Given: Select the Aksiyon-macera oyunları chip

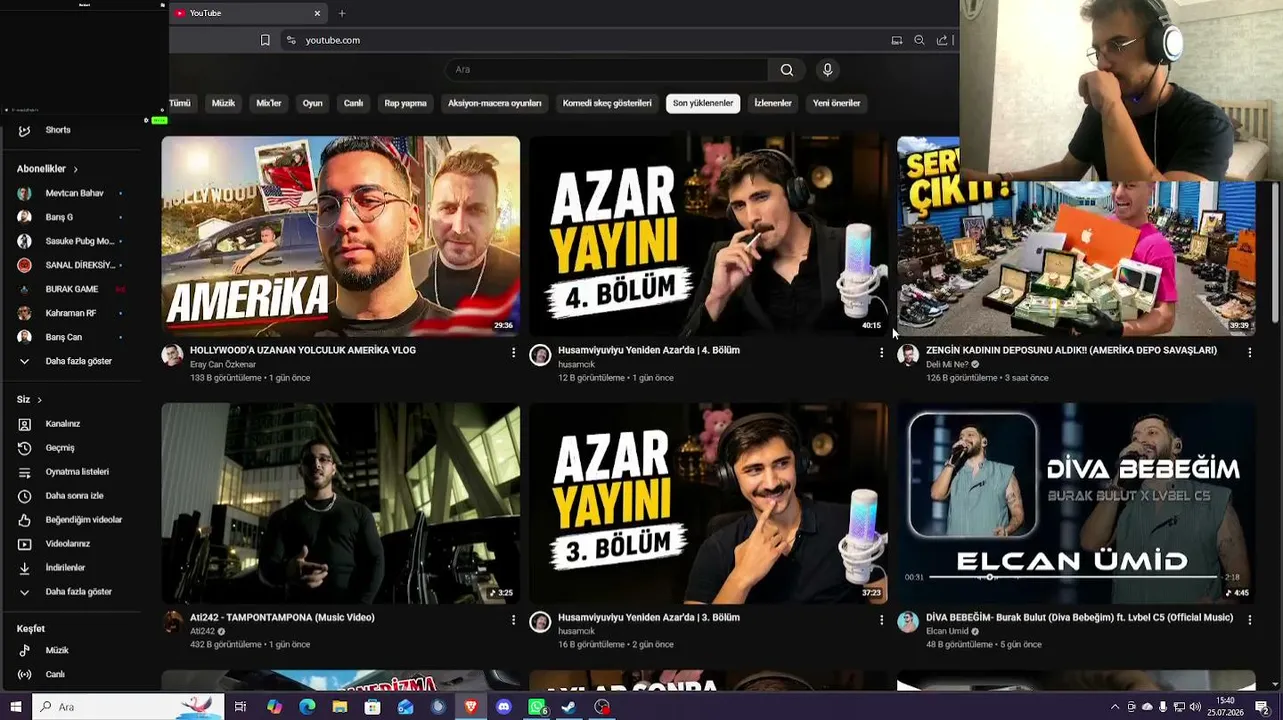Looking at the screenshot, I should pos(494,103).
